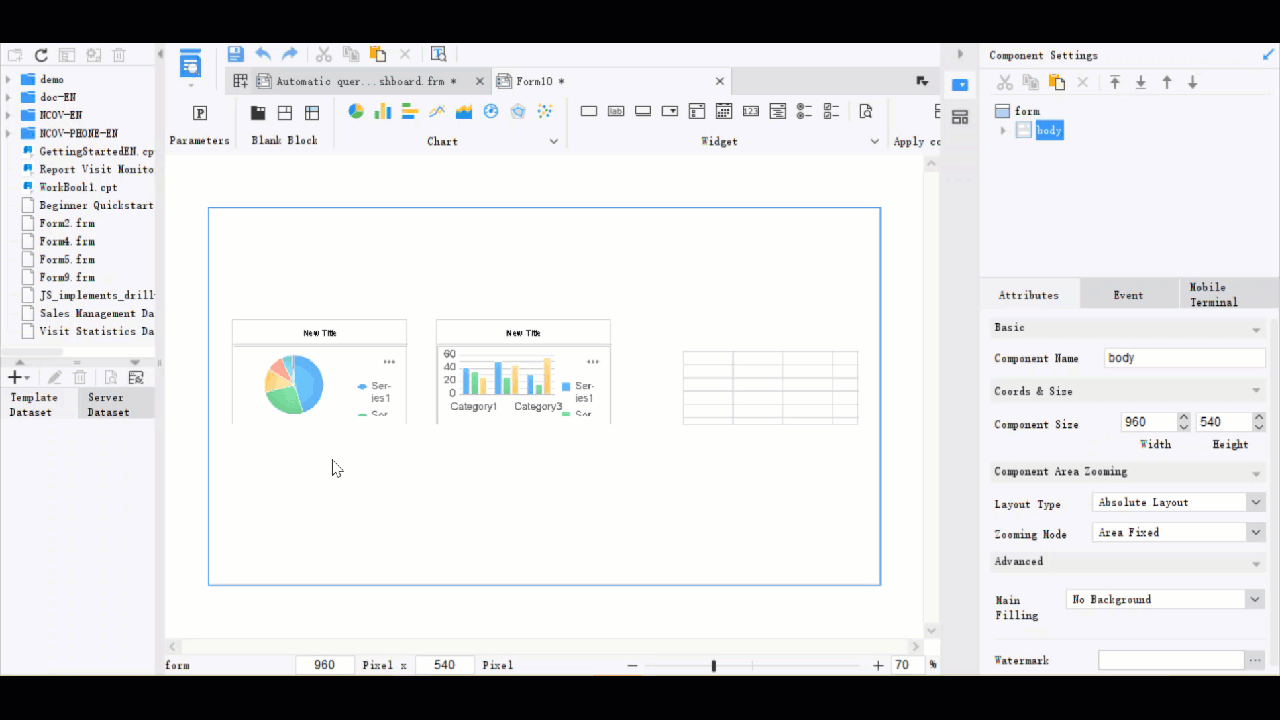Close the Form10 tab

720,81
